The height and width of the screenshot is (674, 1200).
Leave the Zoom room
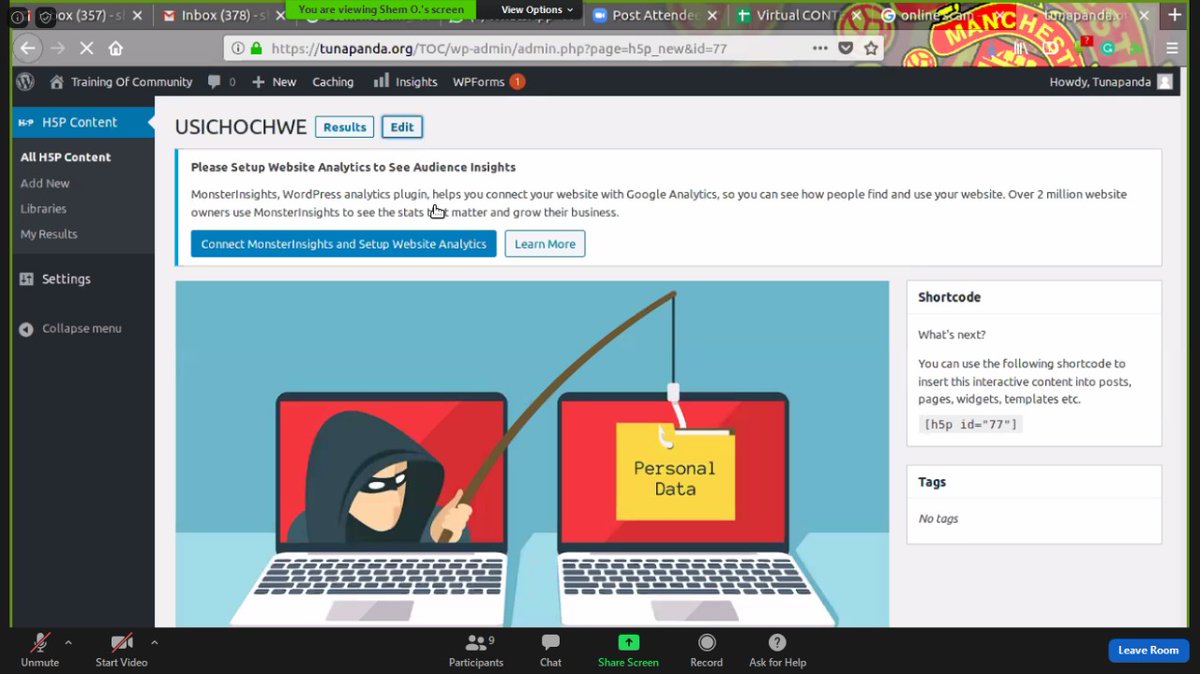(x=1148, y=650)
